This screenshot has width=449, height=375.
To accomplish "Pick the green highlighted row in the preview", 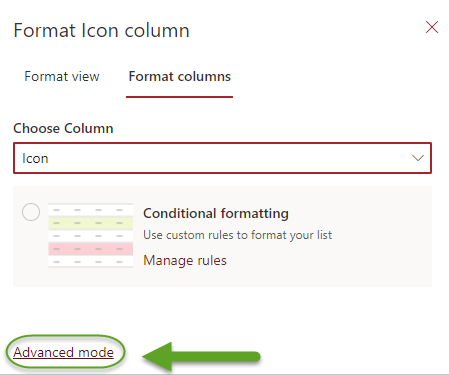I will [x=91, y=223].
